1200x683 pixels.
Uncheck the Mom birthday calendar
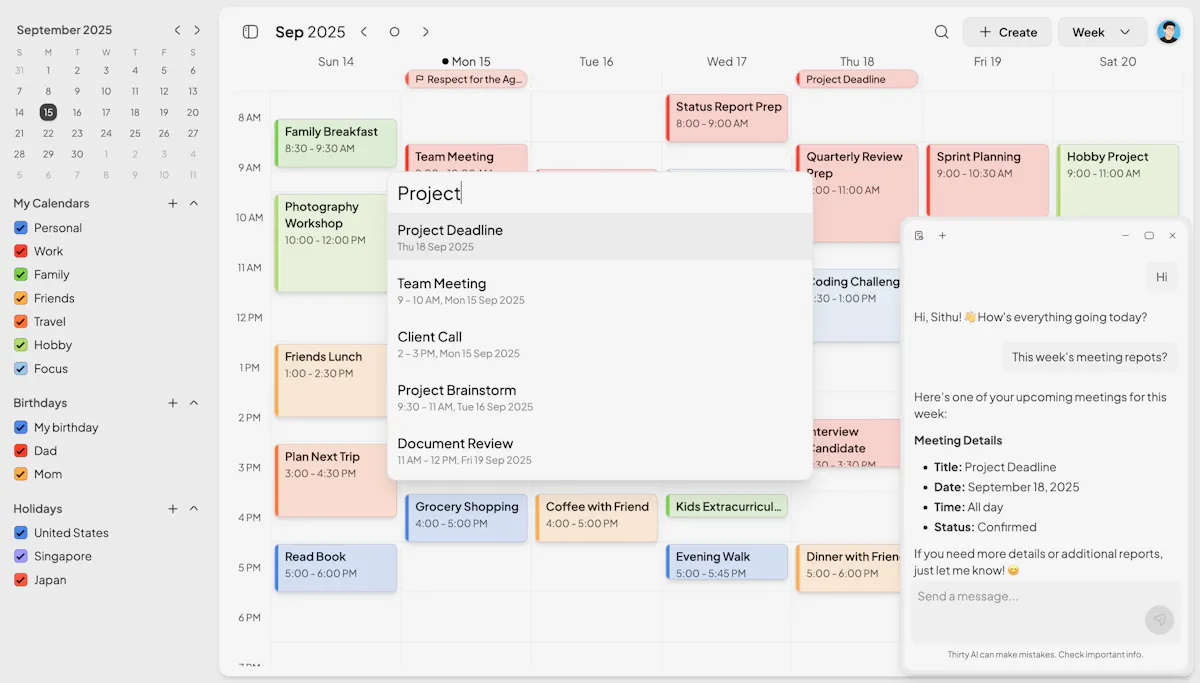[x=20, y=474]
